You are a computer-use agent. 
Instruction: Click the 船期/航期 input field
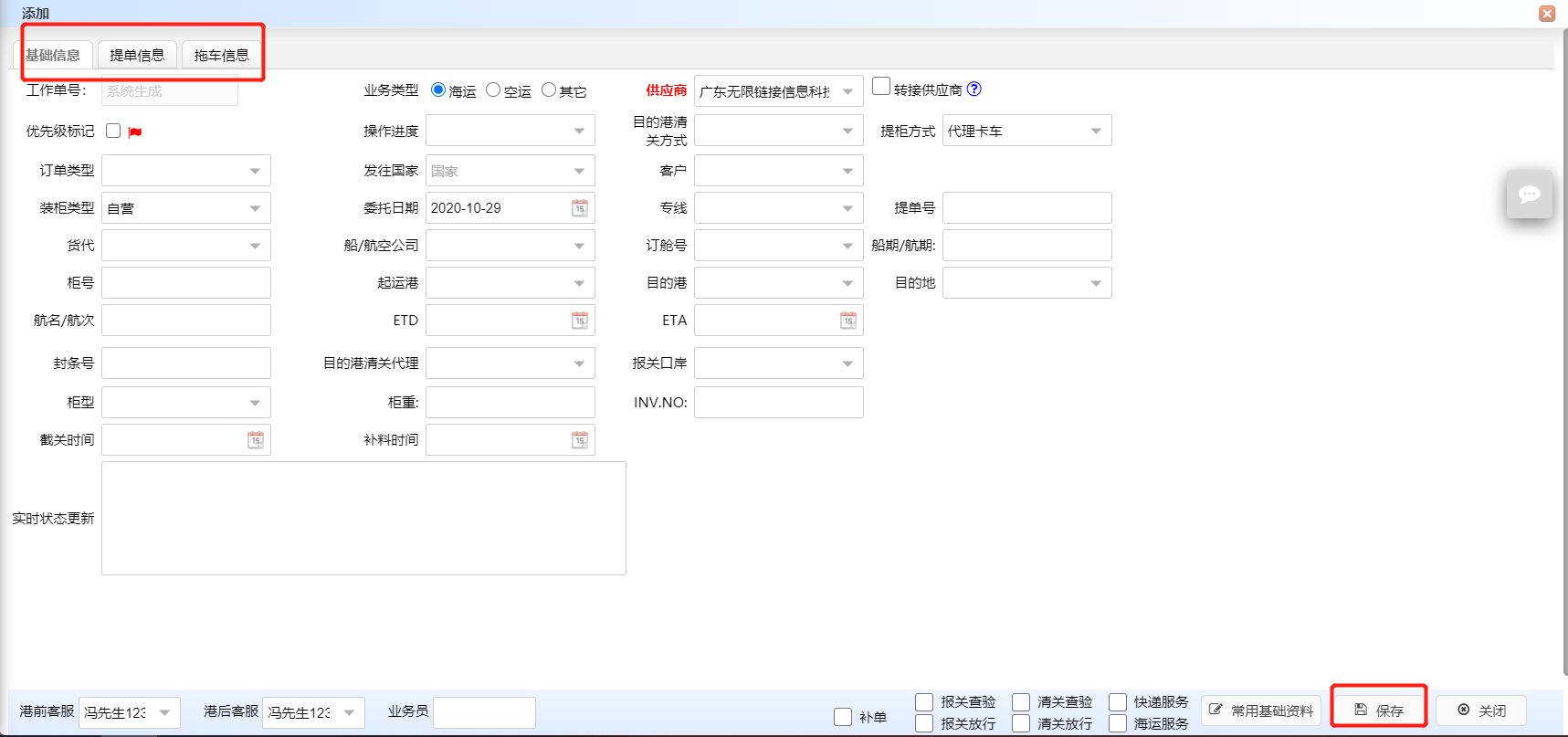pos(1027,246)
